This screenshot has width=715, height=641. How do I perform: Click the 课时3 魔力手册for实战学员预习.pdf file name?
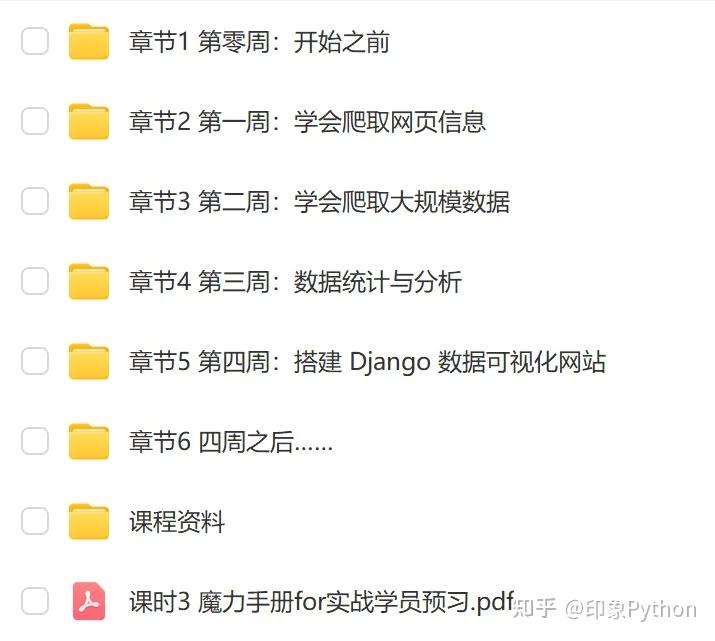(322, 602)
